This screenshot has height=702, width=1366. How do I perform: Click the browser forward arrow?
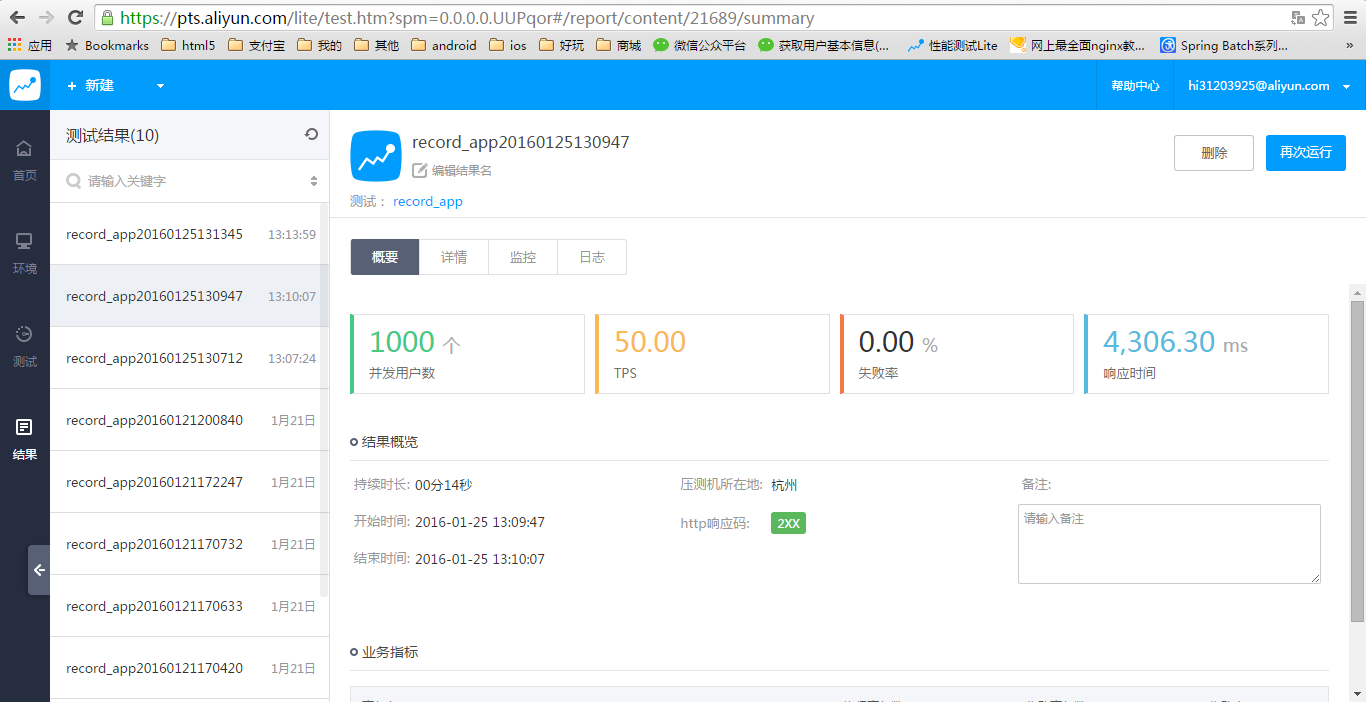point(46,17)
